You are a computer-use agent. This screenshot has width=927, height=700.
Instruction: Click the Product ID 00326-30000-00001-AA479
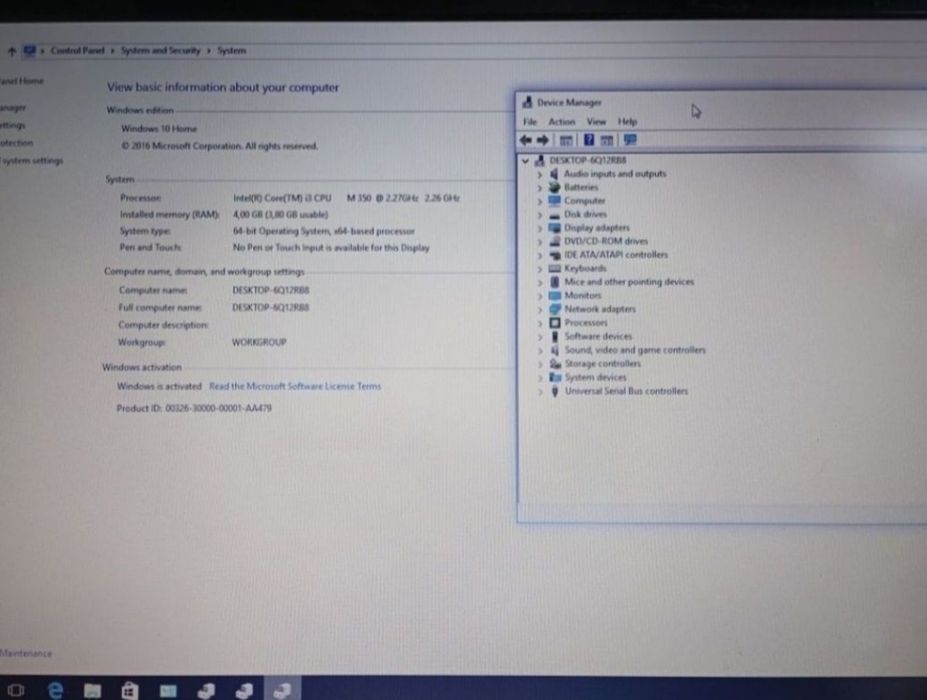pos(194,408)
